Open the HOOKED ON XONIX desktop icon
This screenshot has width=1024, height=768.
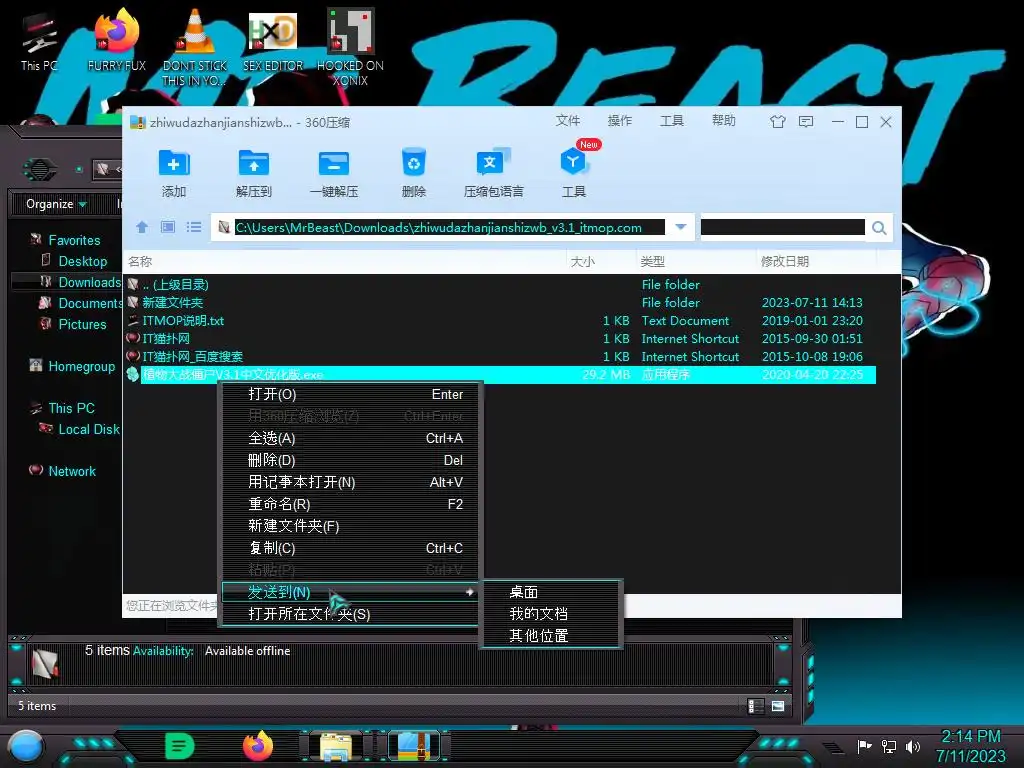350,47
